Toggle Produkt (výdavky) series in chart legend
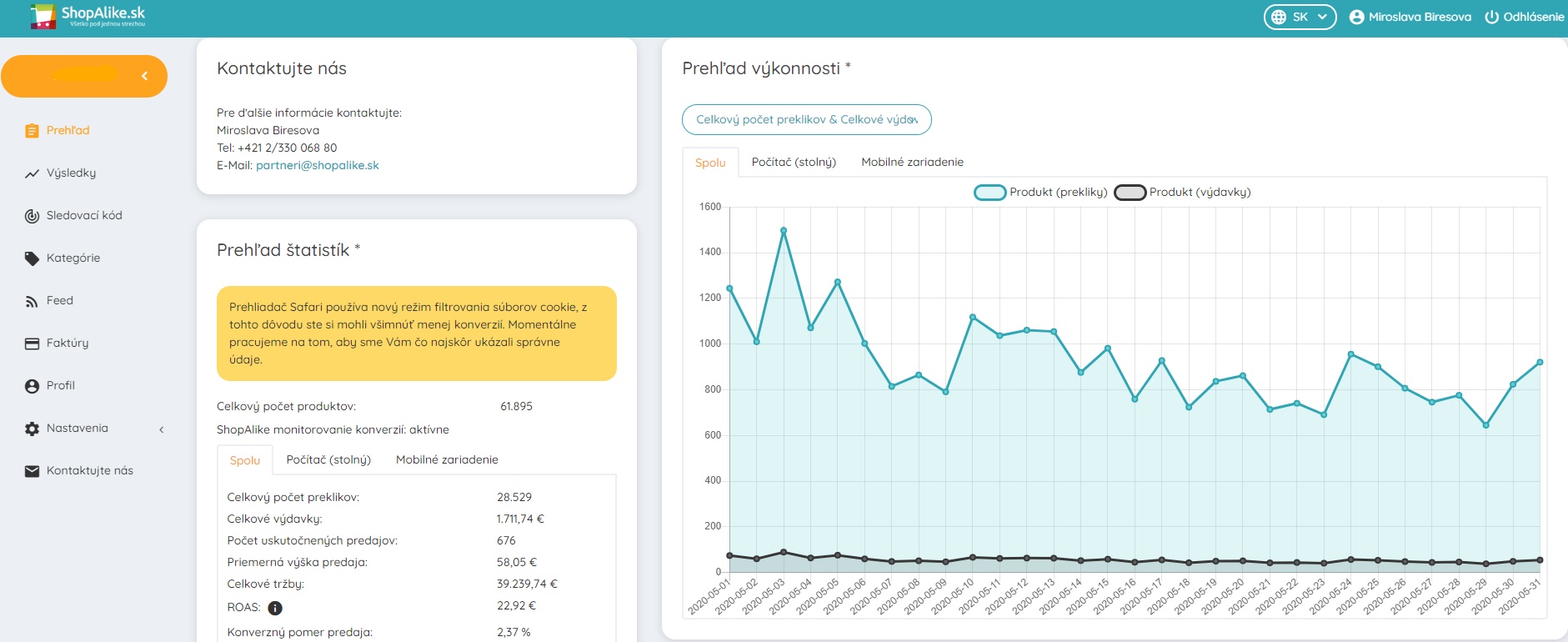Image resolution: width=1568 pixels, height=642 pixels. pos(1130,193)
